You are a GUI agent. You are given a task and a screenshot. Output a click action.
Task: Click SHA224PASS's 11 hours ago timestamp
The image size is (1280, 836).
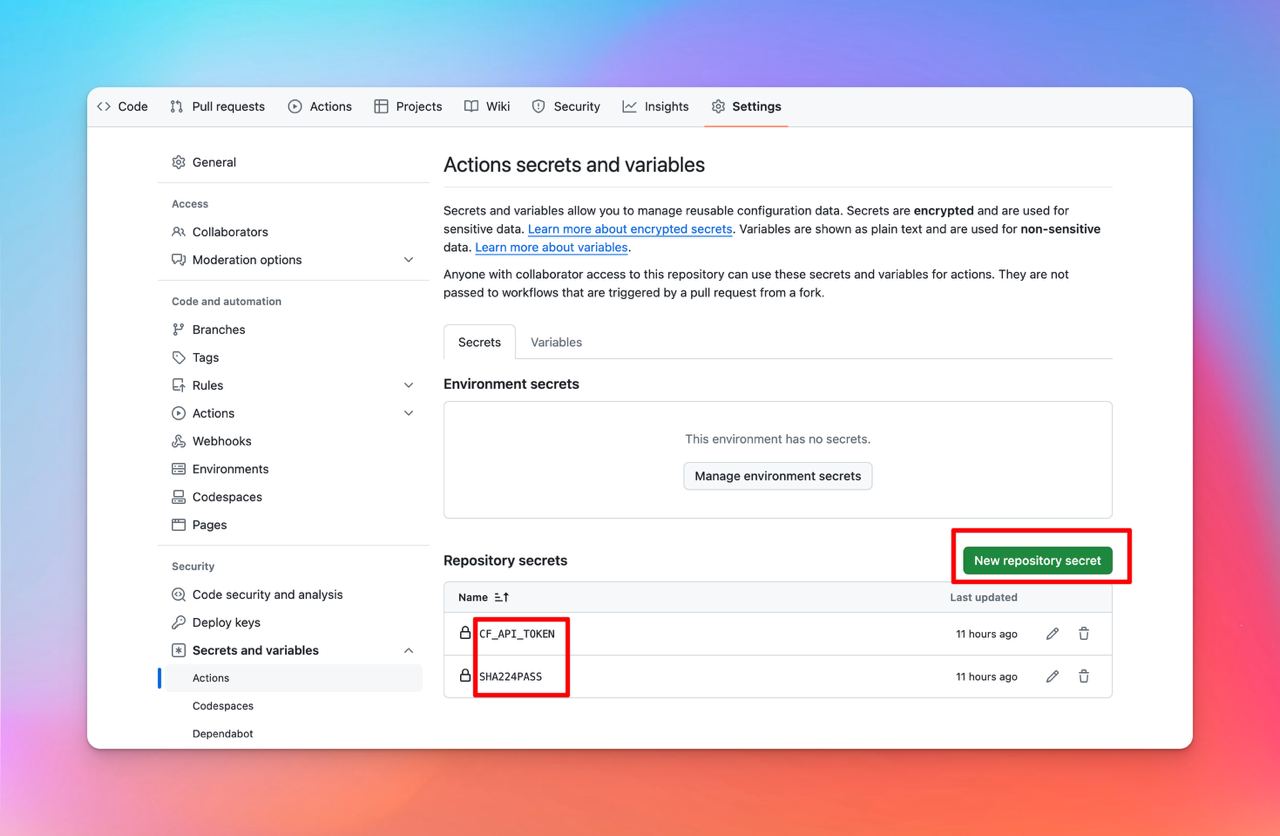tap(987, 677)
